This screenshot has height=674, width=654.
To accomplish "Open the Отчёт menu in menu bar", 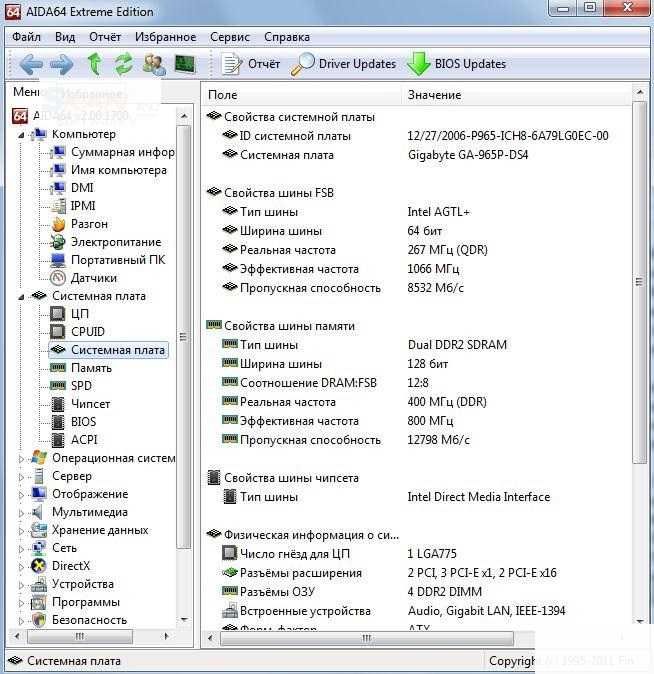I will click(x=105, y=37).
